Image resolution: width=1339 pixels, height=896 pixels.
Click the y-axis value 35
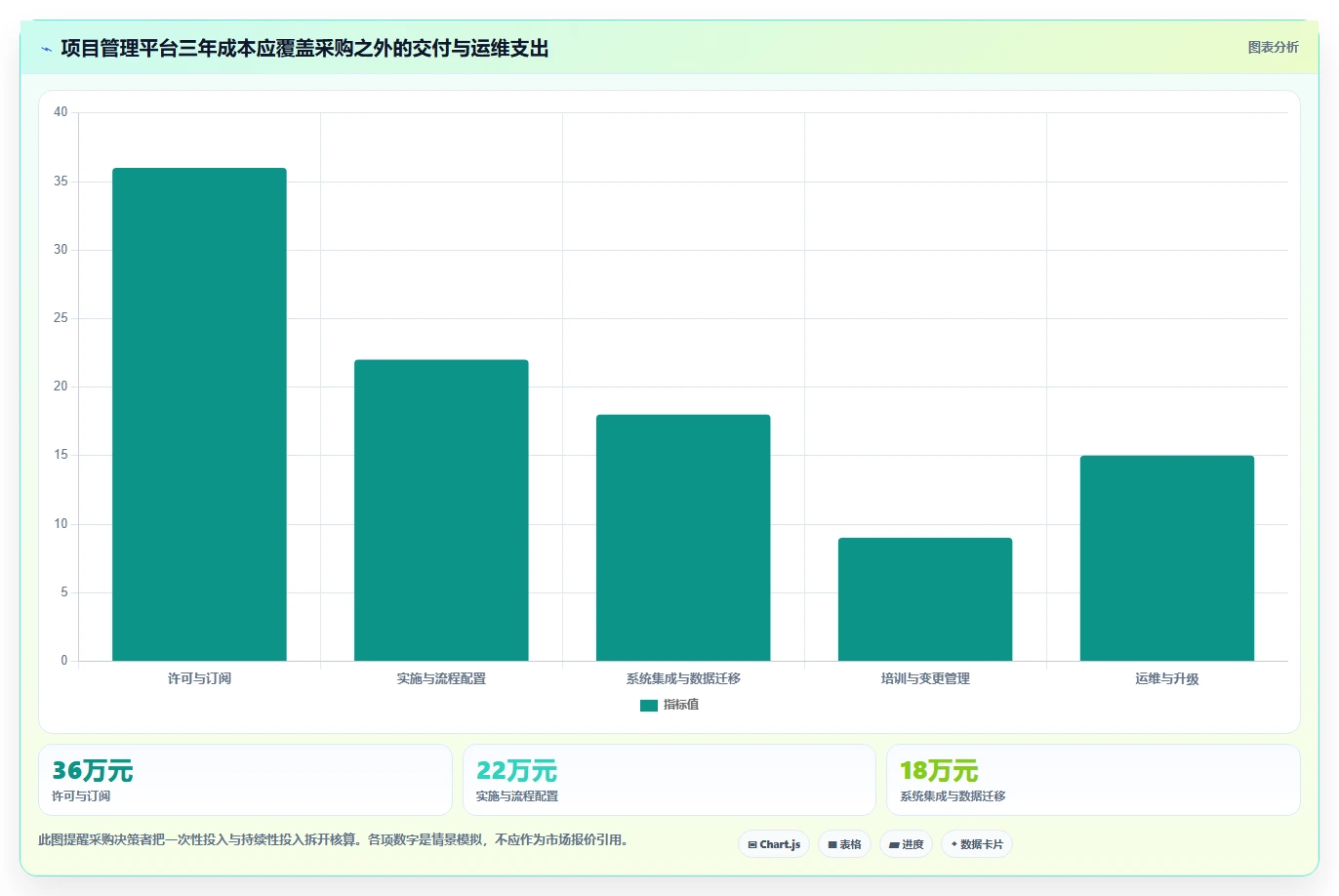pyautogui.click(x=61, y=182)
